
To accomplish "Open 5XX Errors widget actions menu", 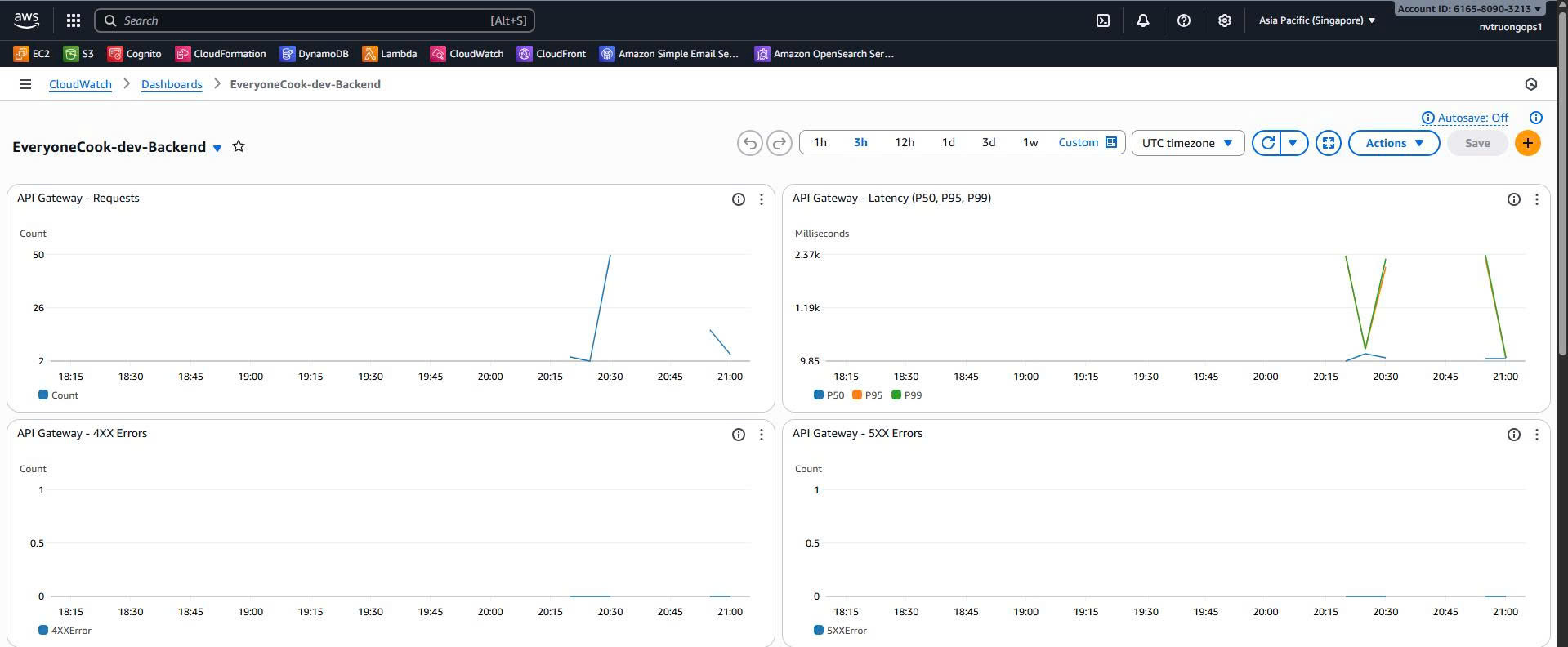I will [x=1537, y=435].
